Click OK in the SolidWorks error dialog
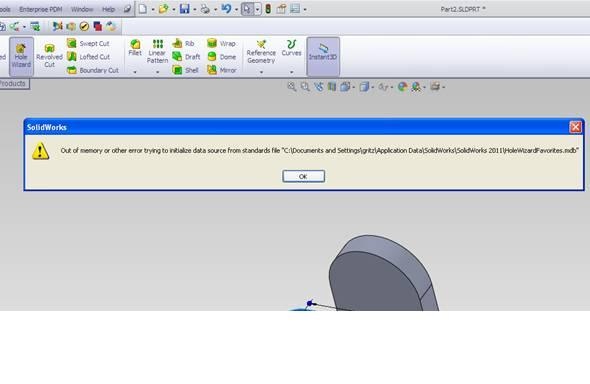The image size is (590, 384). tap(304, 176)
